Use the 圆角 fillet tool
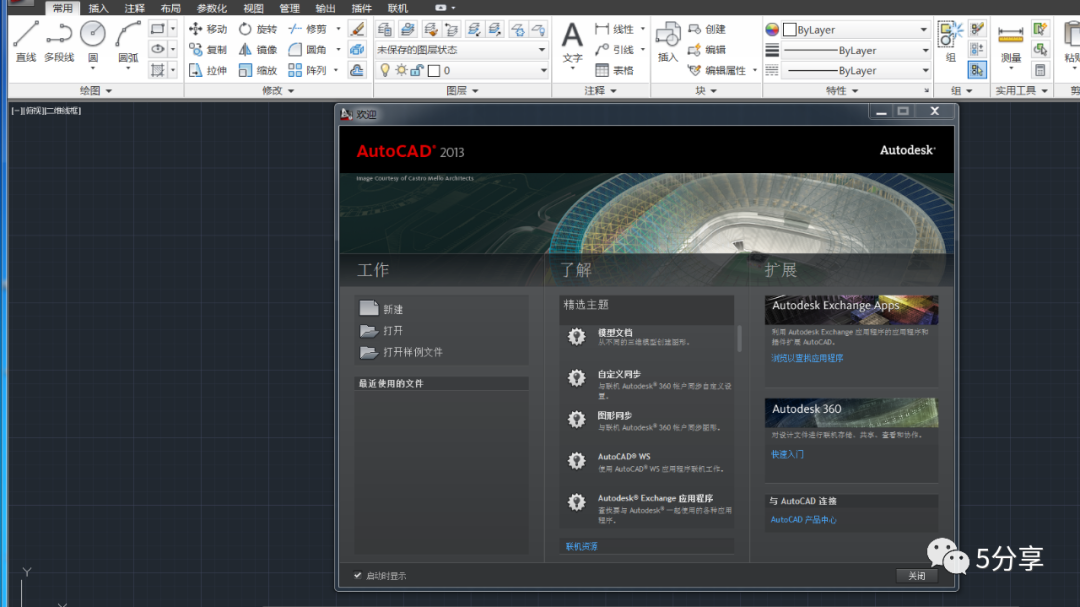This screenshot has width=1080, height=607. coord(308,50)
